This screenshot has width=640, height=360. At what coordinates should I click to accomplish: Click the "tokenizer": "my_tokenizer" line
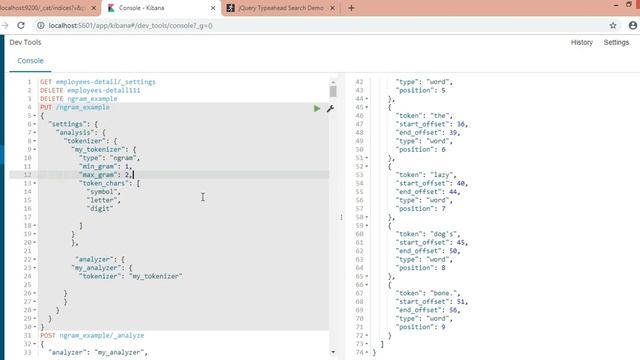[x=131, y=276]
